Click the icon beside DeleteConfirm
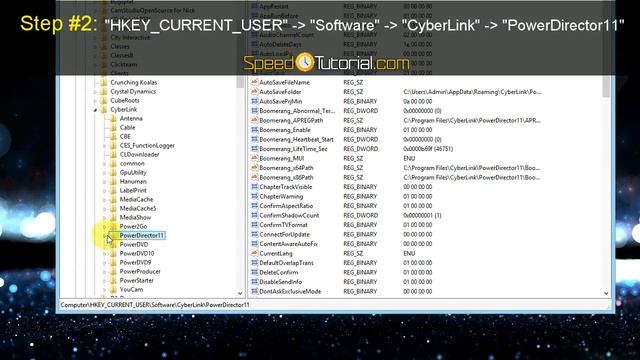 point(254,272)
